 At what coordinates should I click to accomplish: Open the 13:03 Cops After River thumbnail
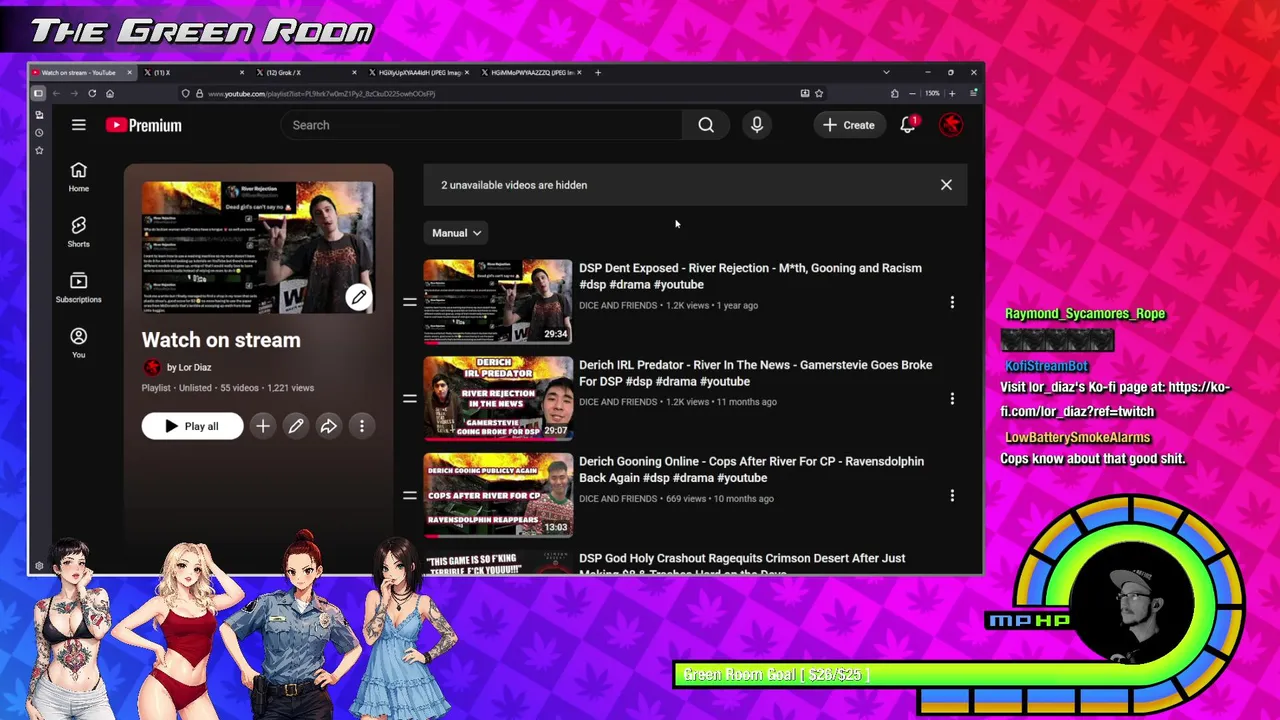coord(498,495)
